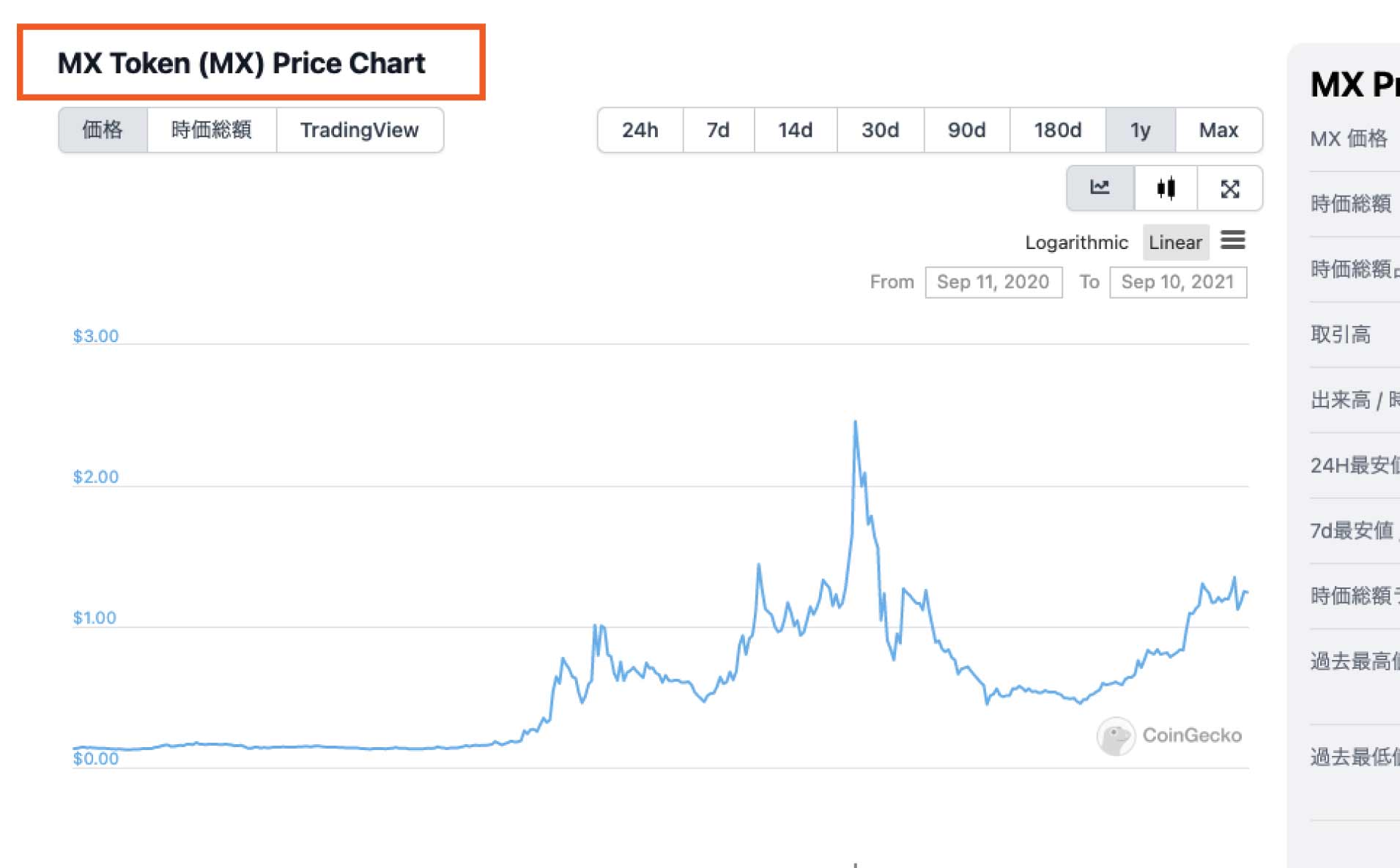The height and width of the screenshot is (868, 1400).
Task: Click the fullscreen expand chart icon
Action: pos(1230,188)
